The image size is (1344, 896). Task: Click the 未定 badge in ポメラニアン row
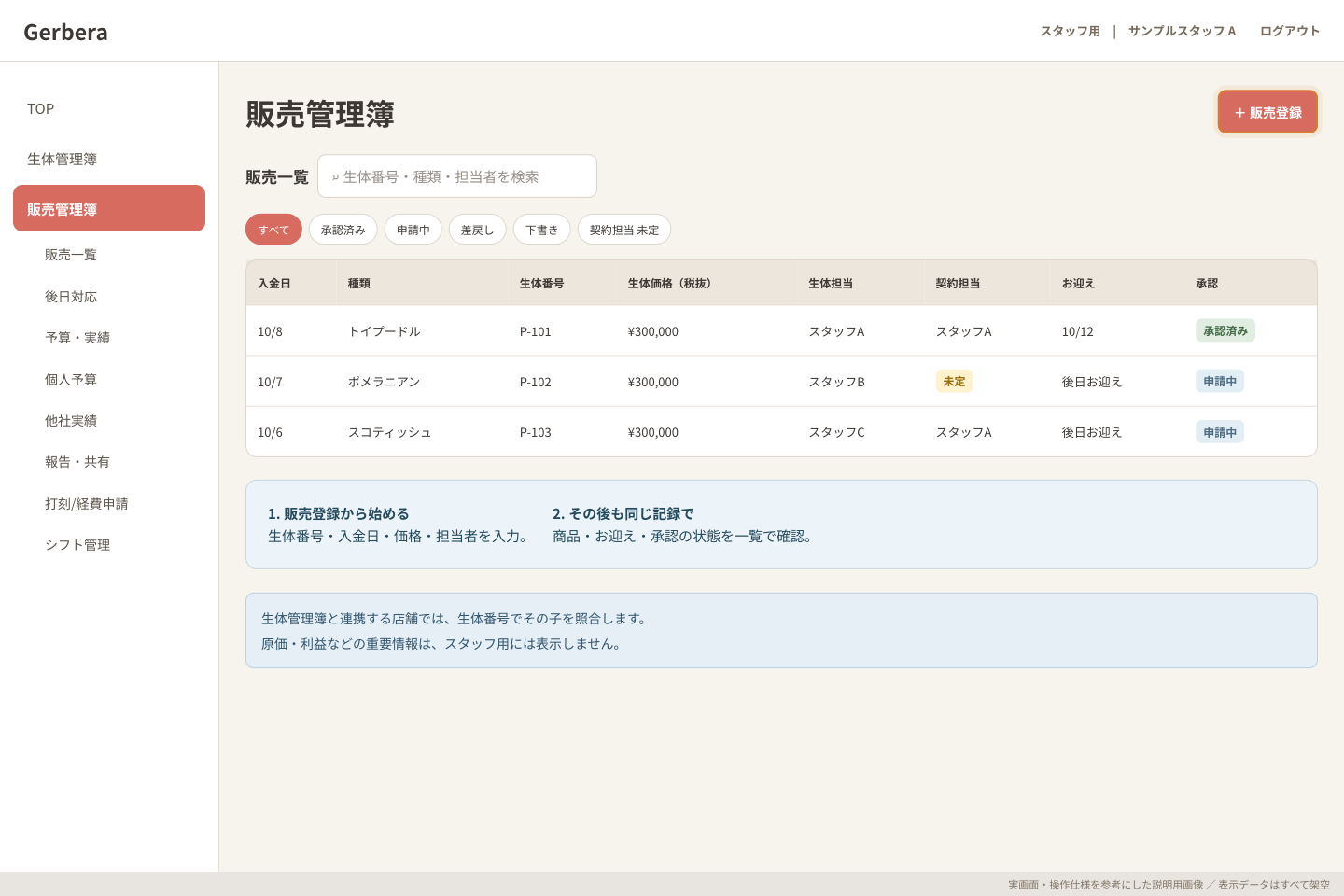(954, 381)
